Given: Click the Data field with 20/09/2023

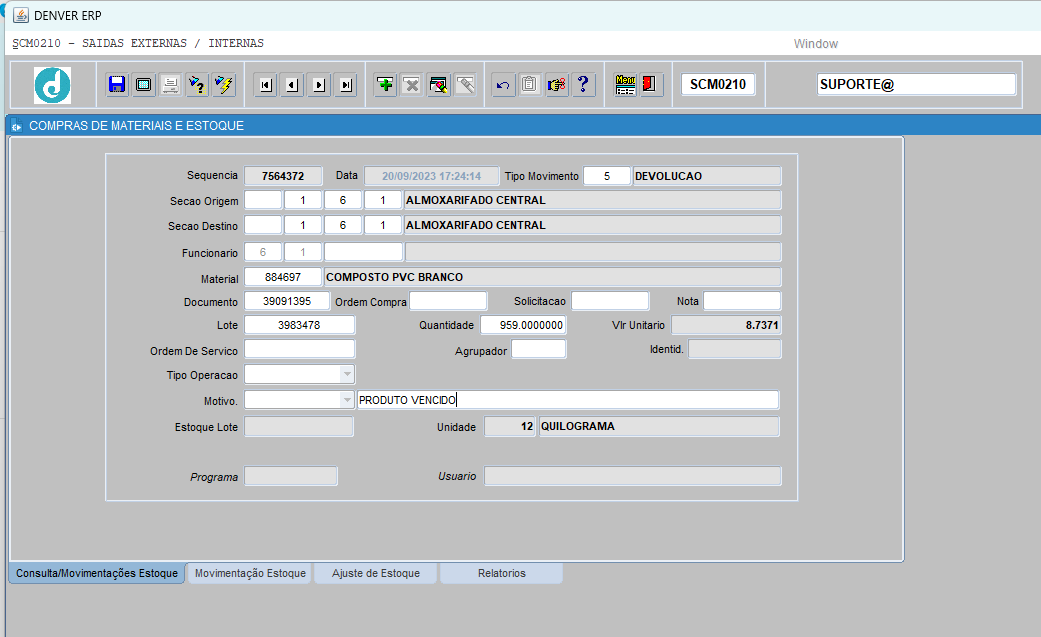Looking at the screenshot, I should pyautogui.click(x=432, y=176).
